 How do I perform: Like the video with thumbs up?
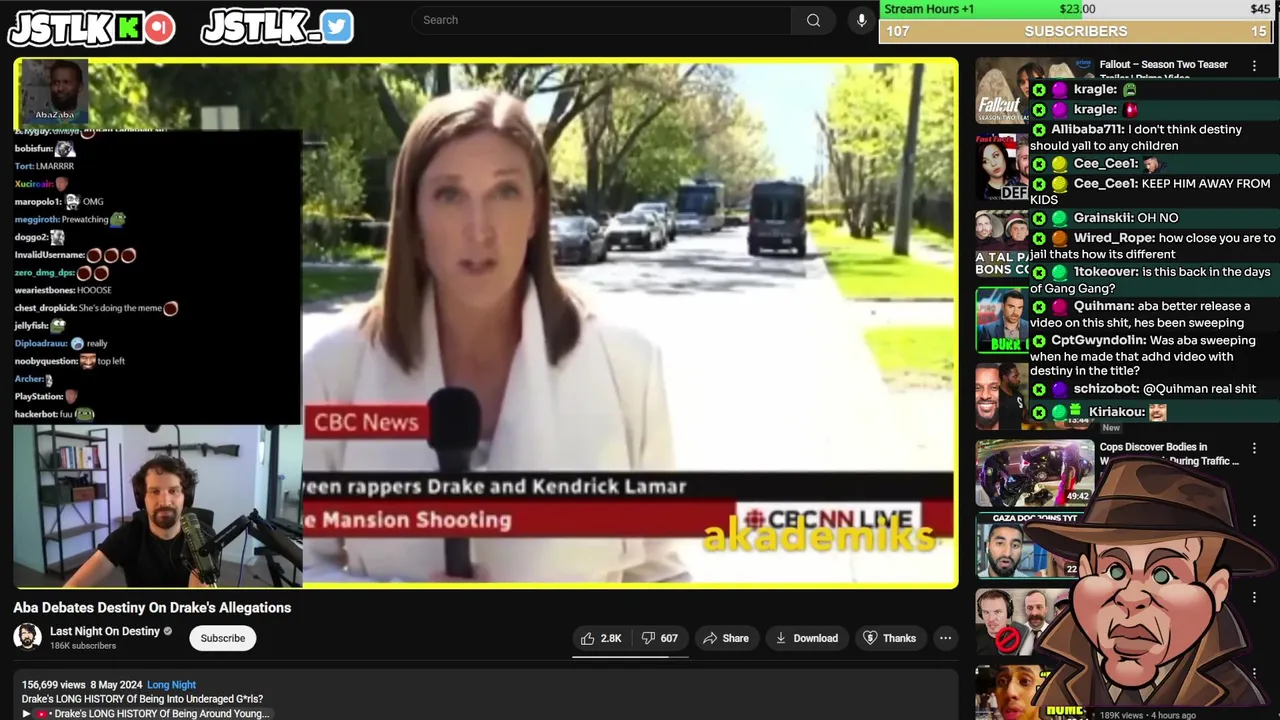[x=601, y=638]
